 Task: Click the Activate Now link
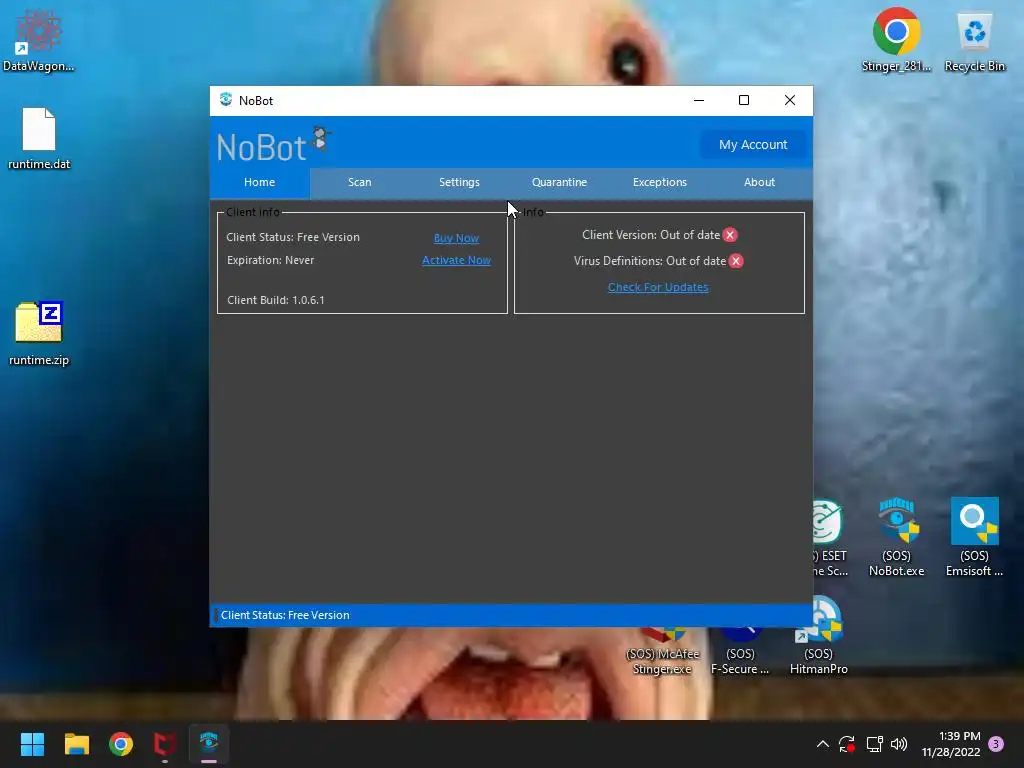(x=456, y=260)
